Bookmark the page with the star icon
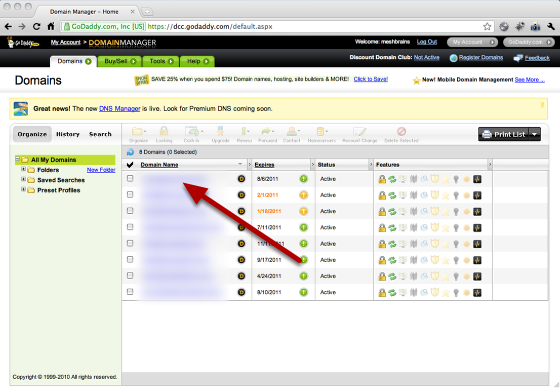This screenshot has height=388, width=560. 487,26
